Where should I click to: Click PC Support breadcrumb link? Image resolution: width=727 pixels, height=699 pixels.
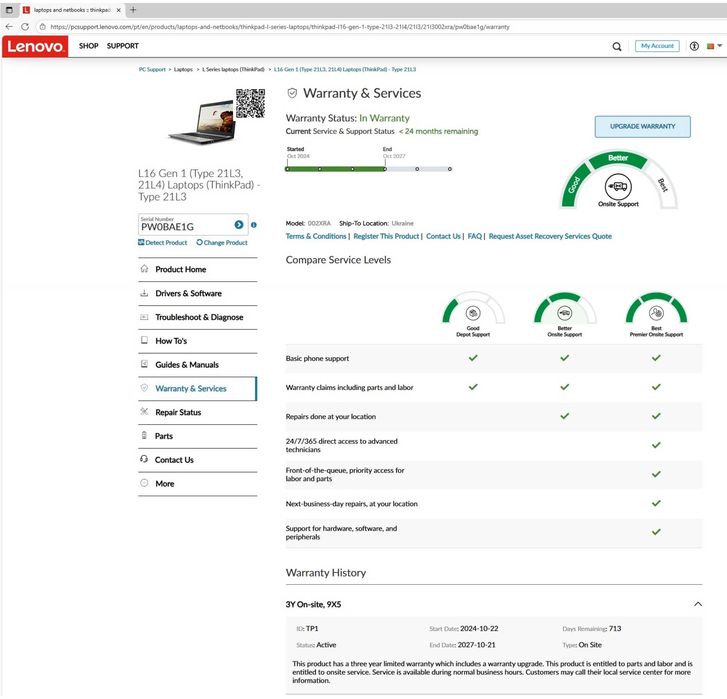[152, 70]
